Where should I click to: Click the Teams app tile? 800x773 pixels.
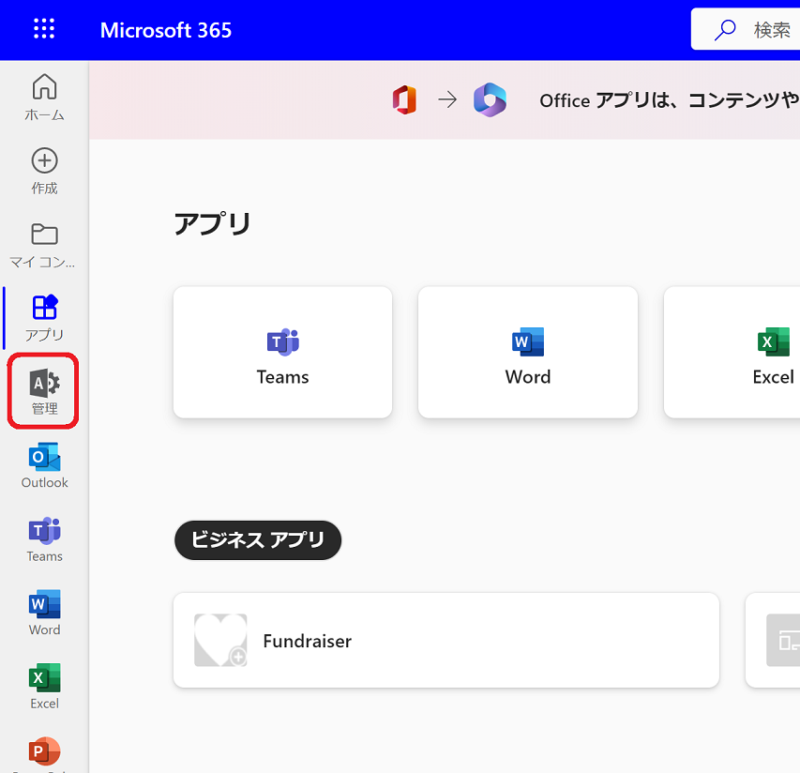coord(283,352)
